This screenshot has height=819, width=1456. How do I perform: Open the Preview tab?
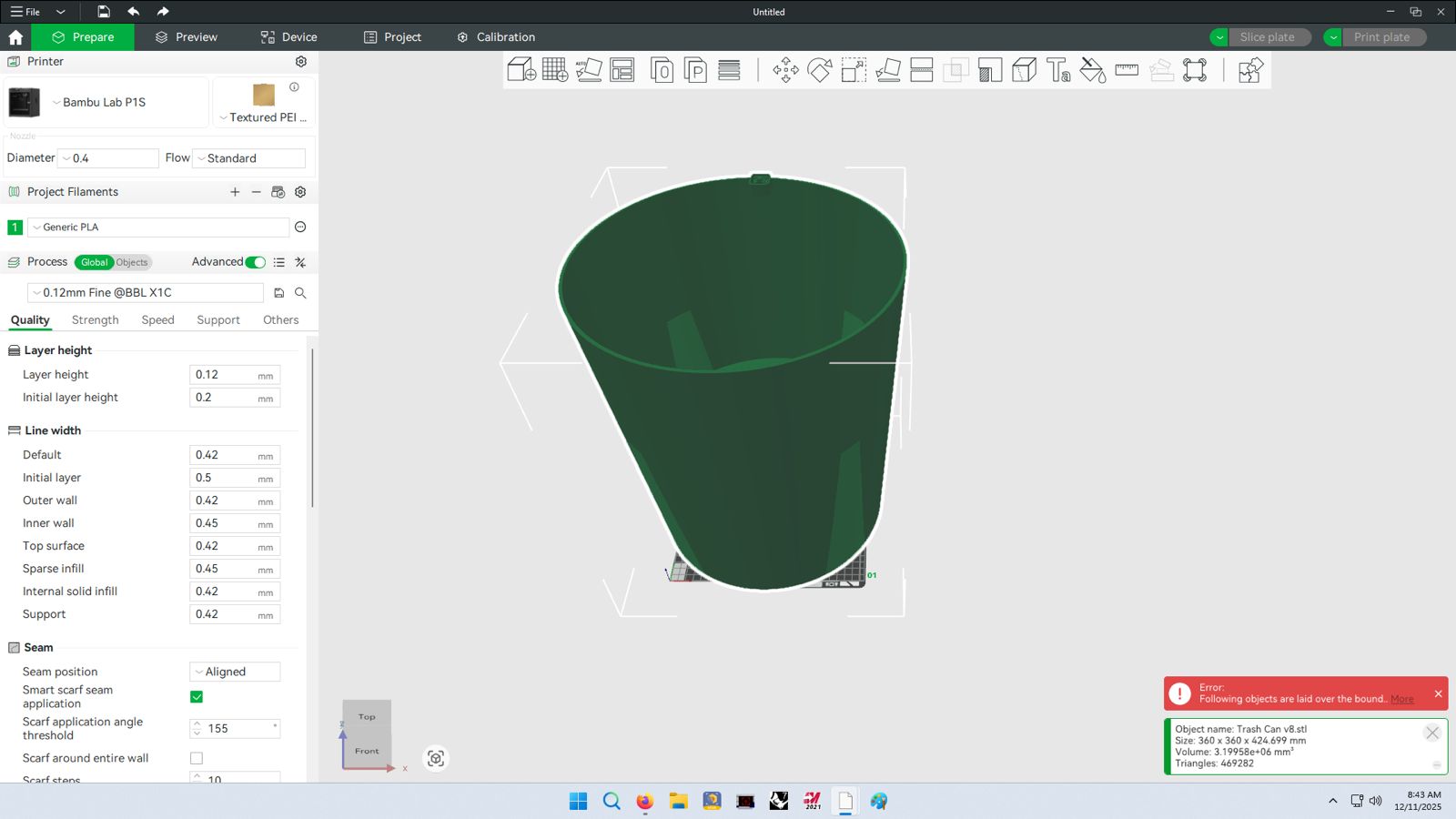(187, 37)
